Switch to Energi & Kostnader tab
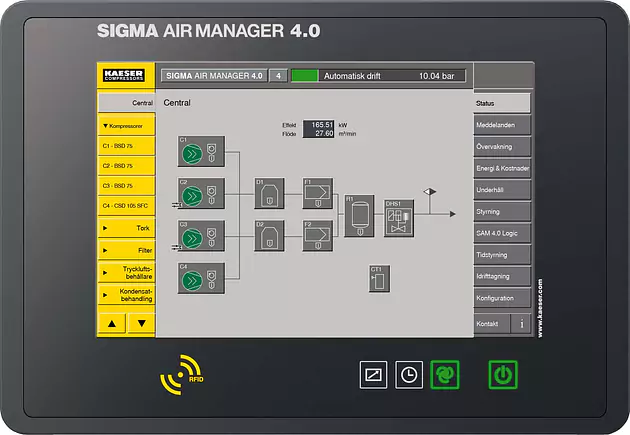Screen dimensions: 630x435 502,168
